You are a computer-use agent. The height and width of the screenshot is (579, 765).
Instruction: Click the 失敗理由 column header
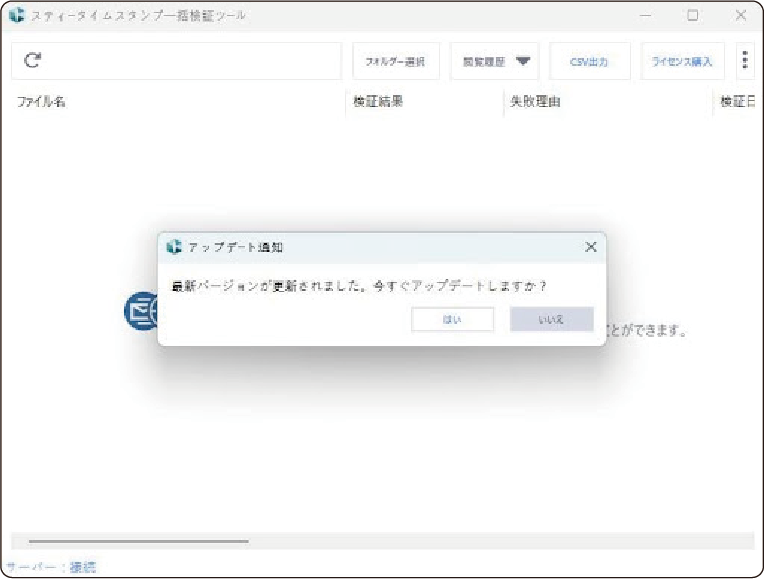(536, 102)
